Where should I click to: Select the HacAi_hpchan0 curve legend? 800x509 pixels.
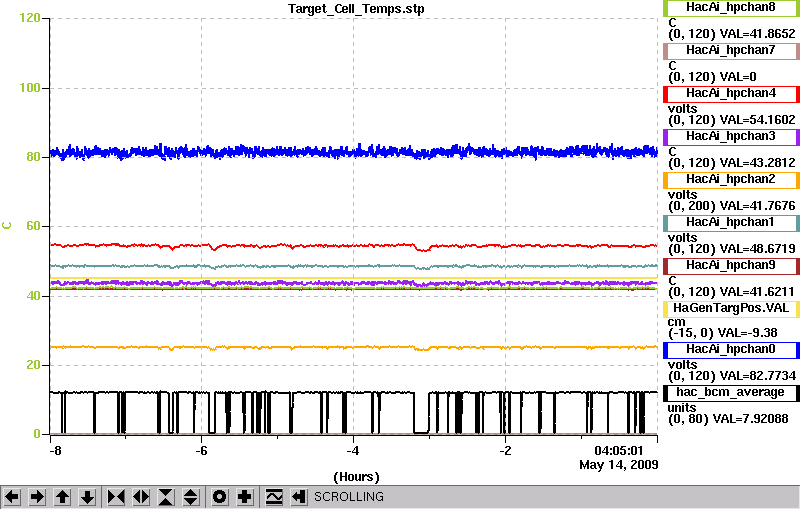coord(731,350)
